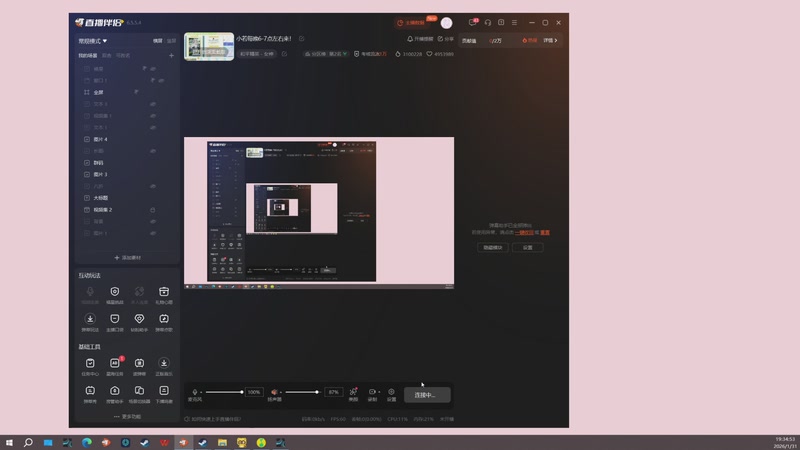Screen dimensions: 800x450
Task: Open the settings gear in the bottom bar
Action: [x=391, y=392]
